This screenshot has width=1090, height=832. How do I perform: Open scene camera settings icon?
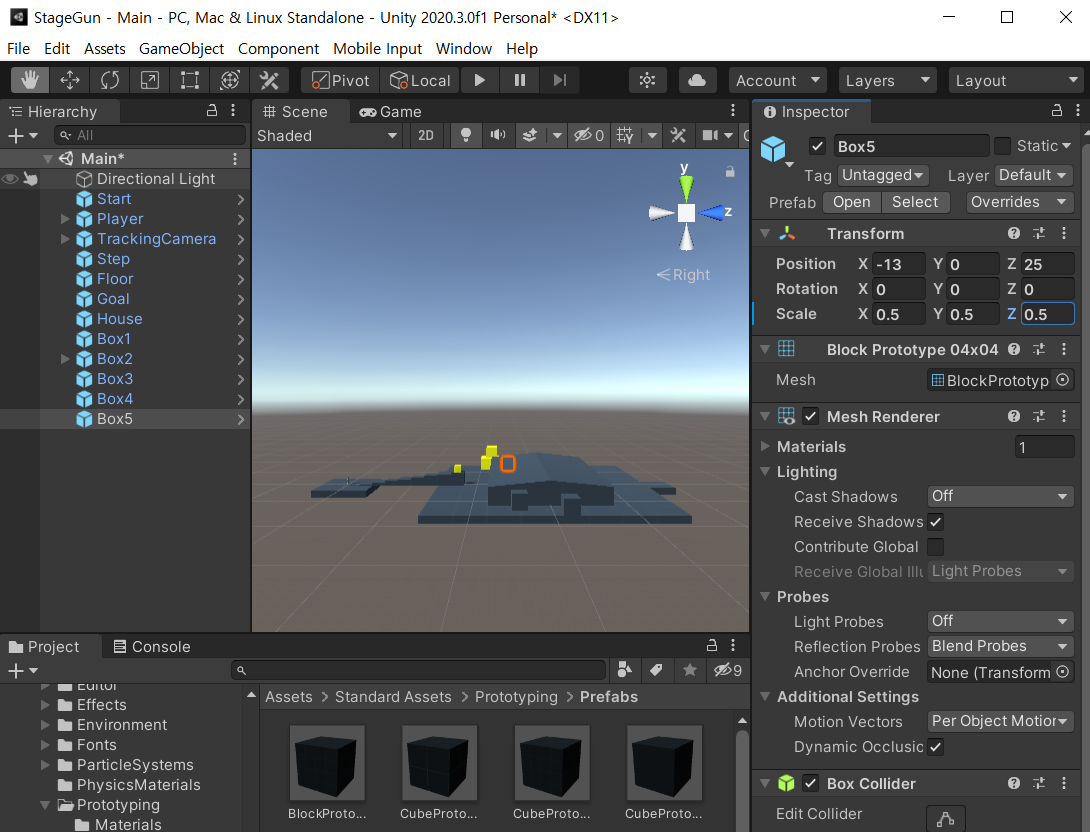(x=710, y=136)
